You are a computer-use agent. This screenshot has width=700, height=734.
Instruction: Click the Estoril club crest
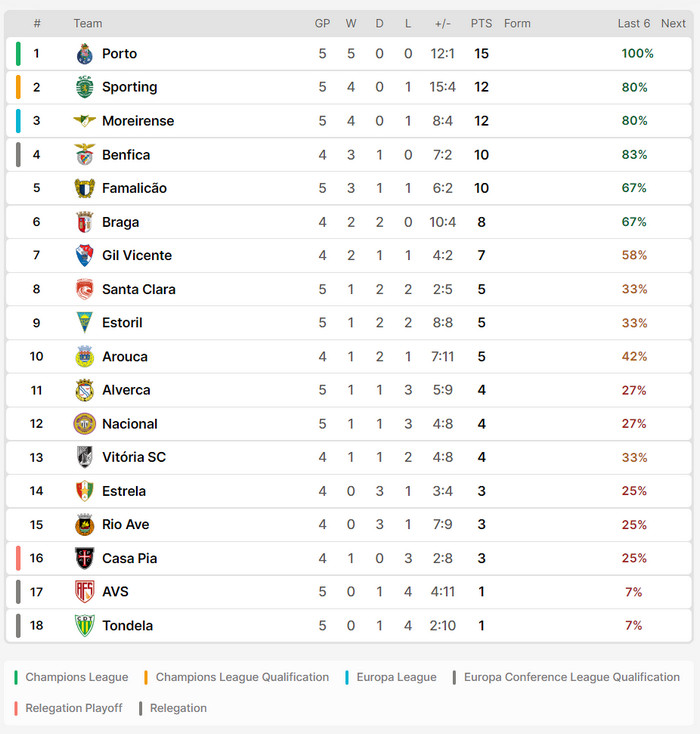tap(84, 323)
